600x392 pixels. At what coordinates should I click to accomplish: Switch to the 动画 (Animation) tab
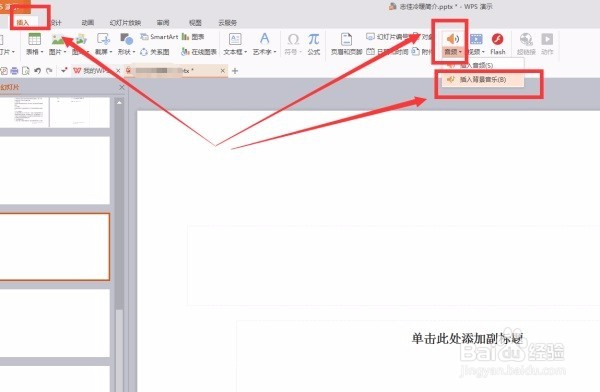pos(88,23)
